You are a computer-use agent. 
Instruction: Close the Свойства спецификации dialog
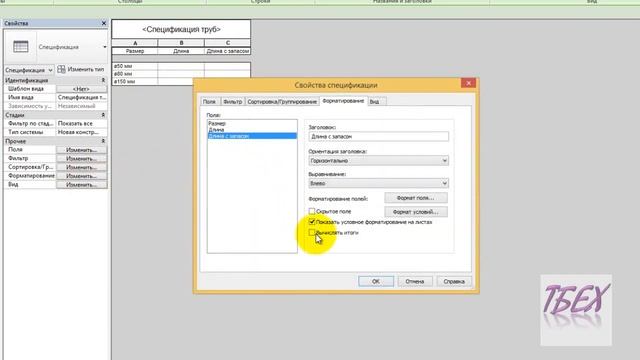click(x=468, y=83)
